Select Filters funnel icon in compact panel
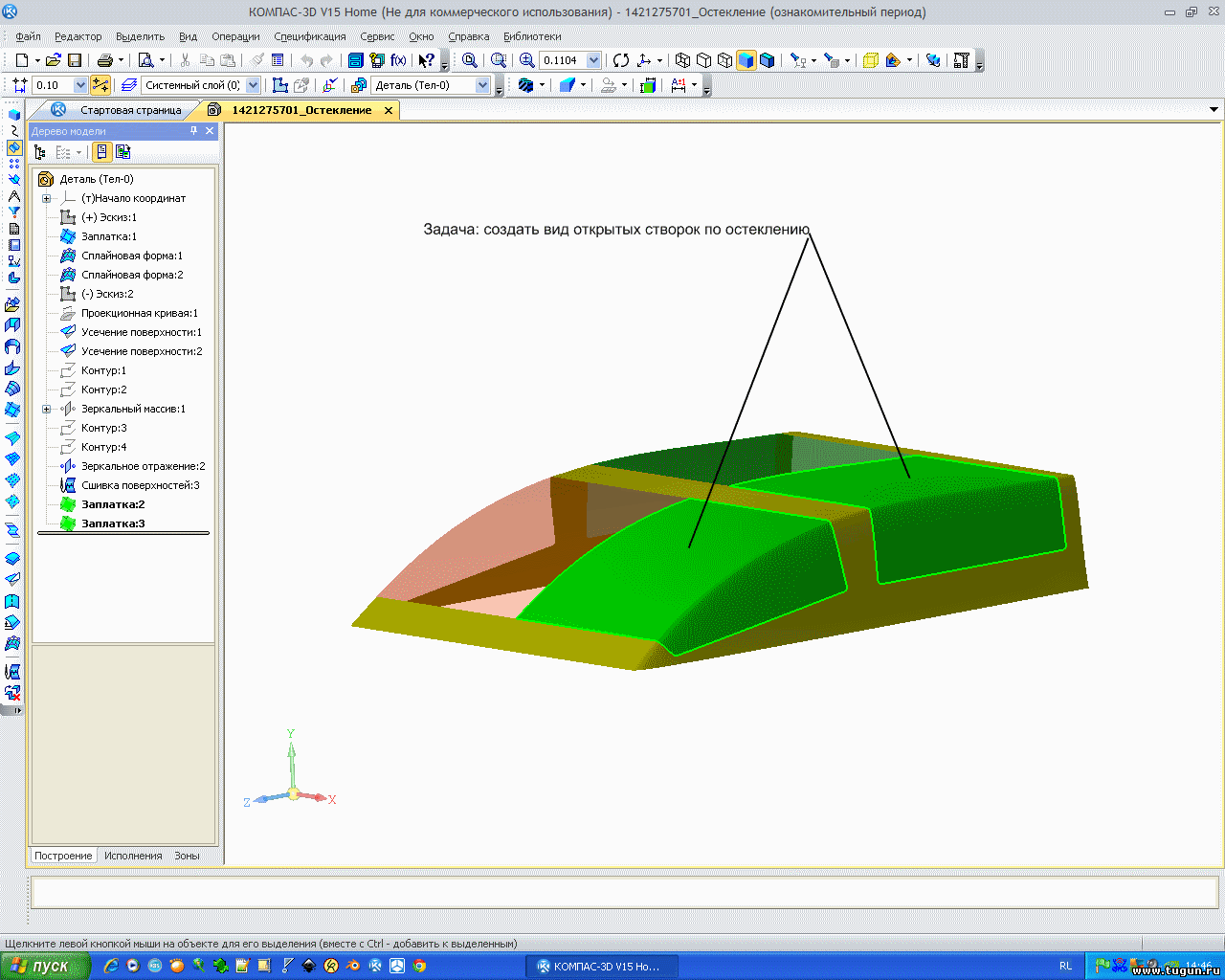This screenshot has height=980, width=1225. pos(13,212)
